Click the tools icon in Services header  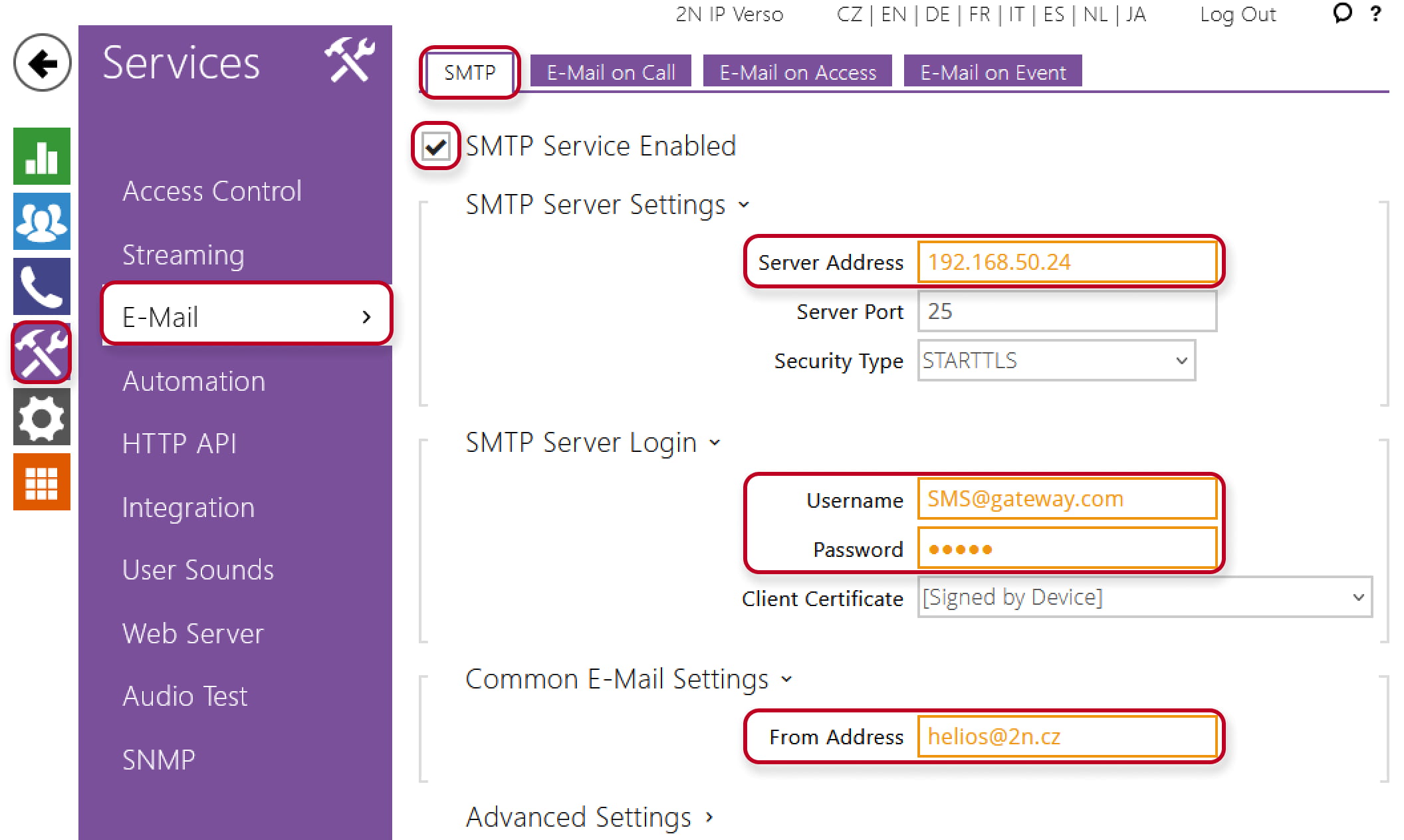pos(350,60)
